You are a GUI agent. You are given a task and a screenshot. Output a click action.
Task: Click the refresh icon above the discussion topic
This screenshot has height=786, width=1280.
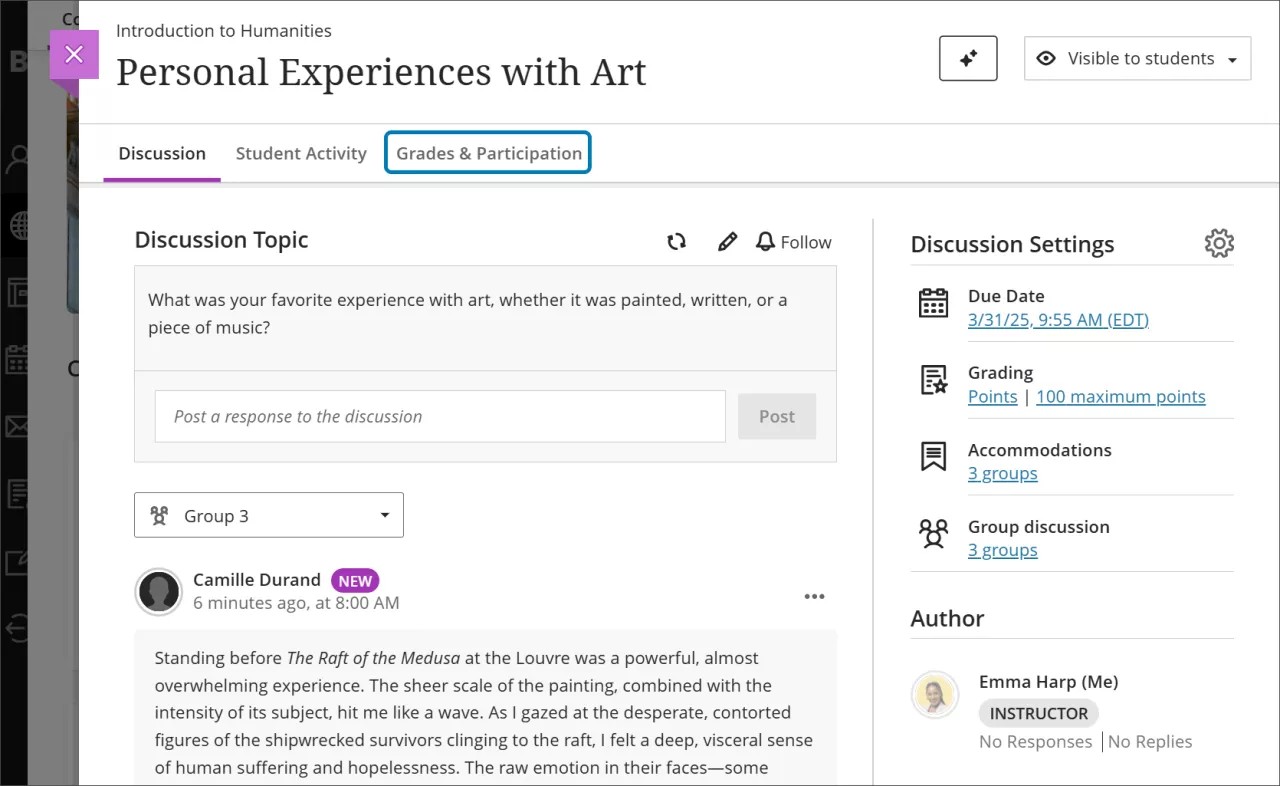click(x=676, y=241)
